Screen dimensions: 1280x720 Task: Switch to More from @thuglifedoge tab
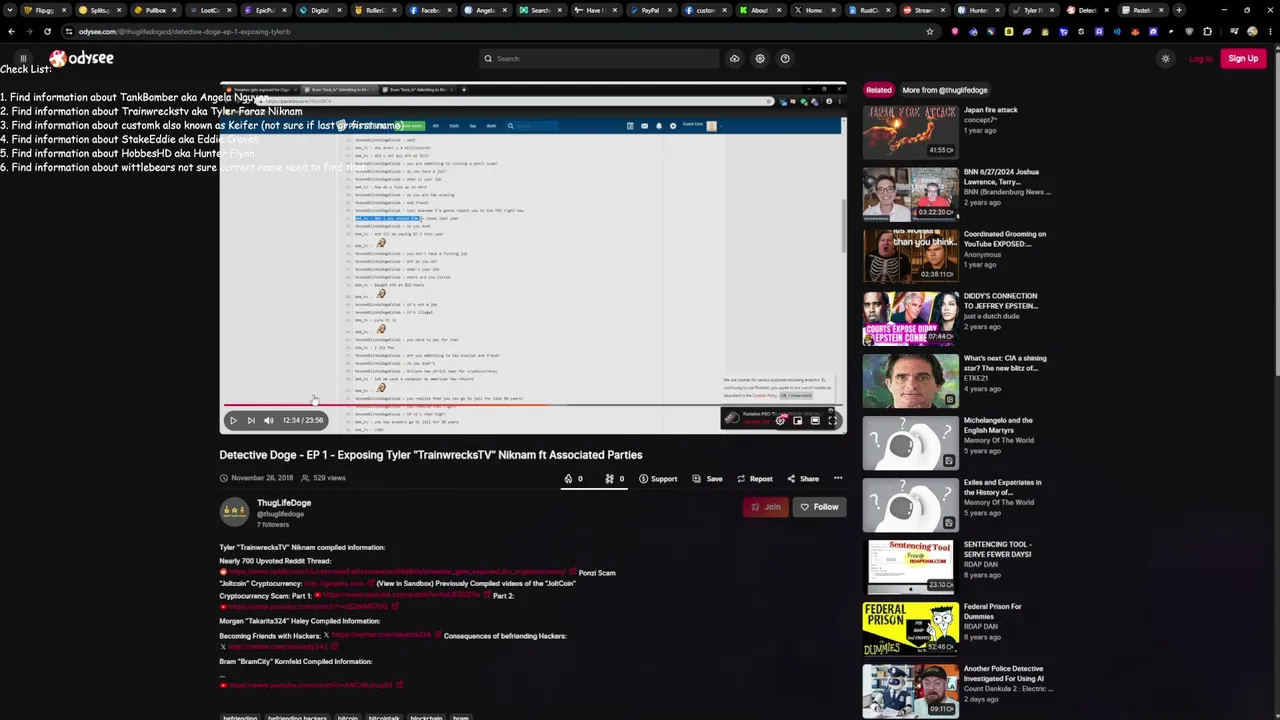click(945, 90)
